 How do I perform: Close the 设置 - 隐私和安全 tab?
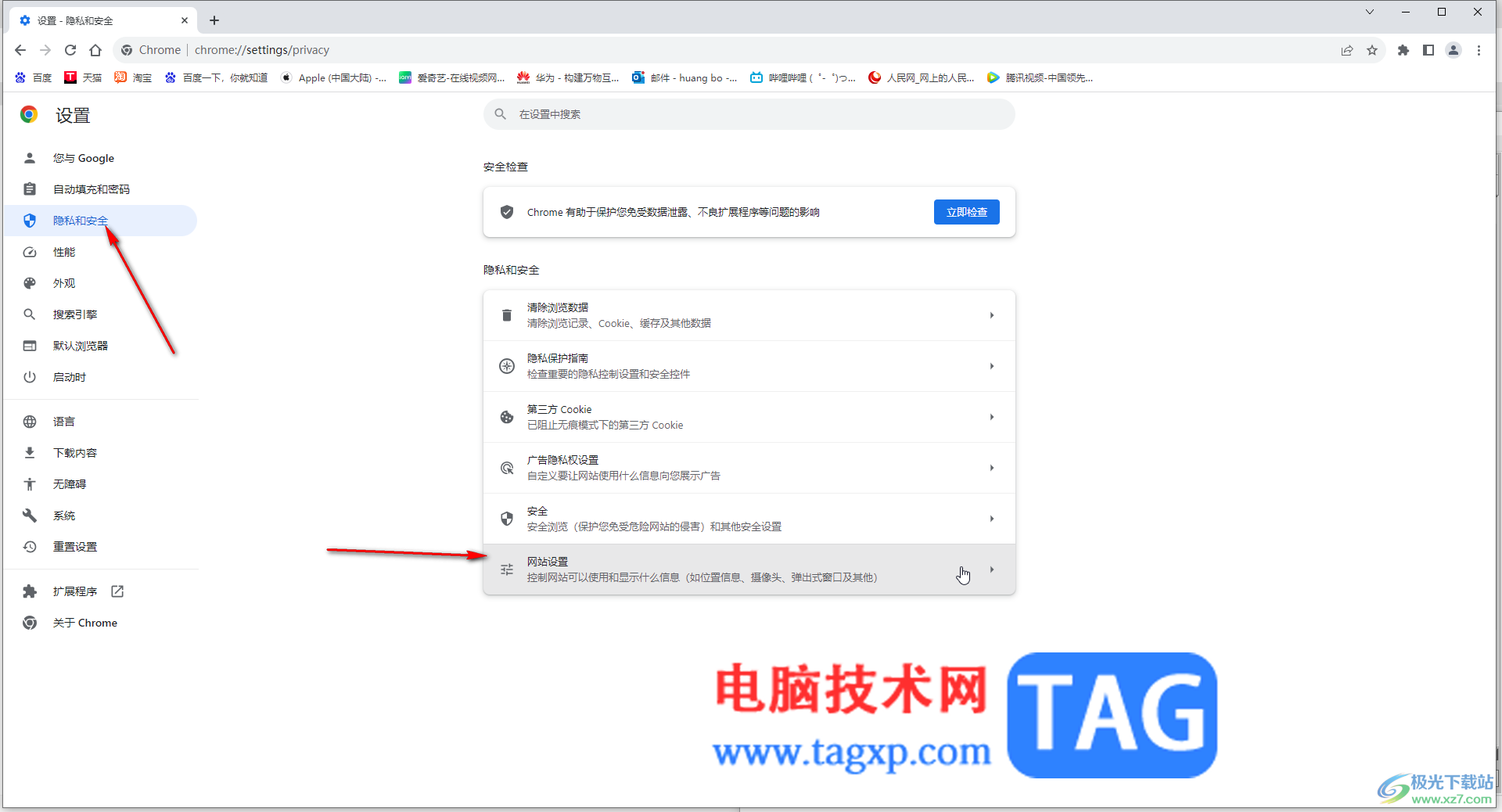click(185, 20)
